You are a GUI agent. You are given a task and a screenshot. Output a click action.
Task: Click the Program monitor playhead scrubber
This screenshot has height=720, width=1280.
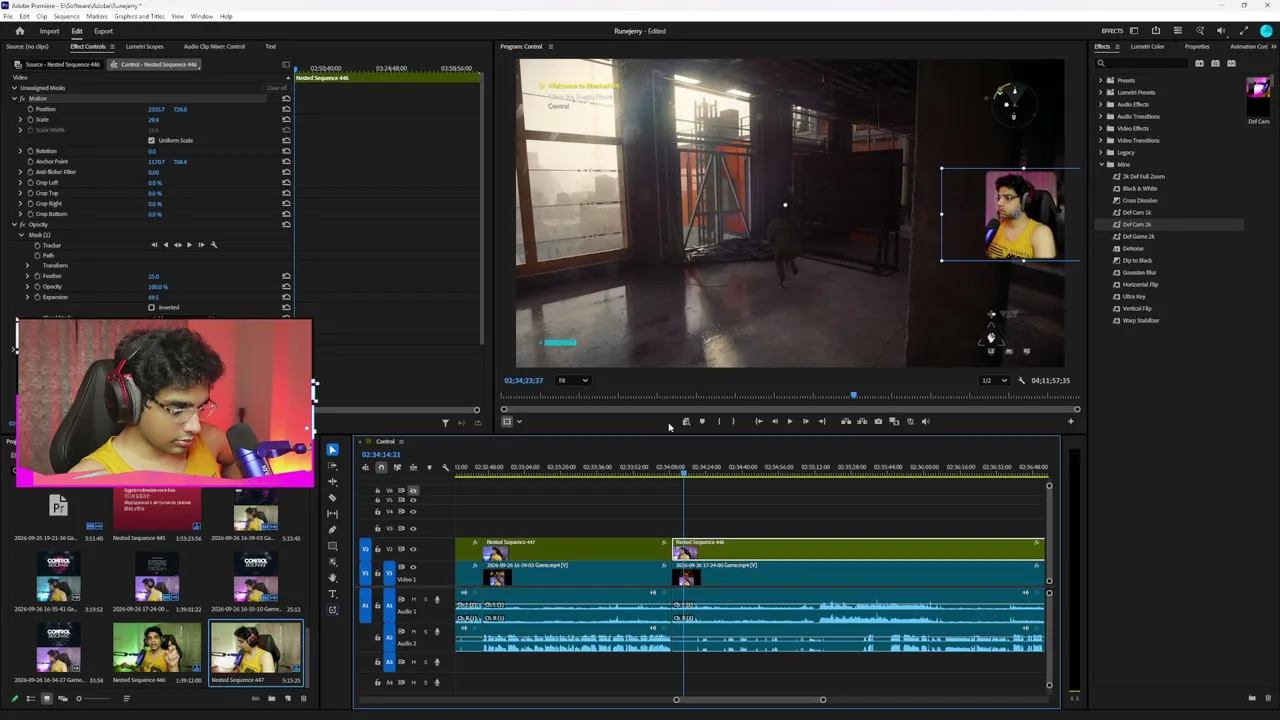tap(853, 396)
